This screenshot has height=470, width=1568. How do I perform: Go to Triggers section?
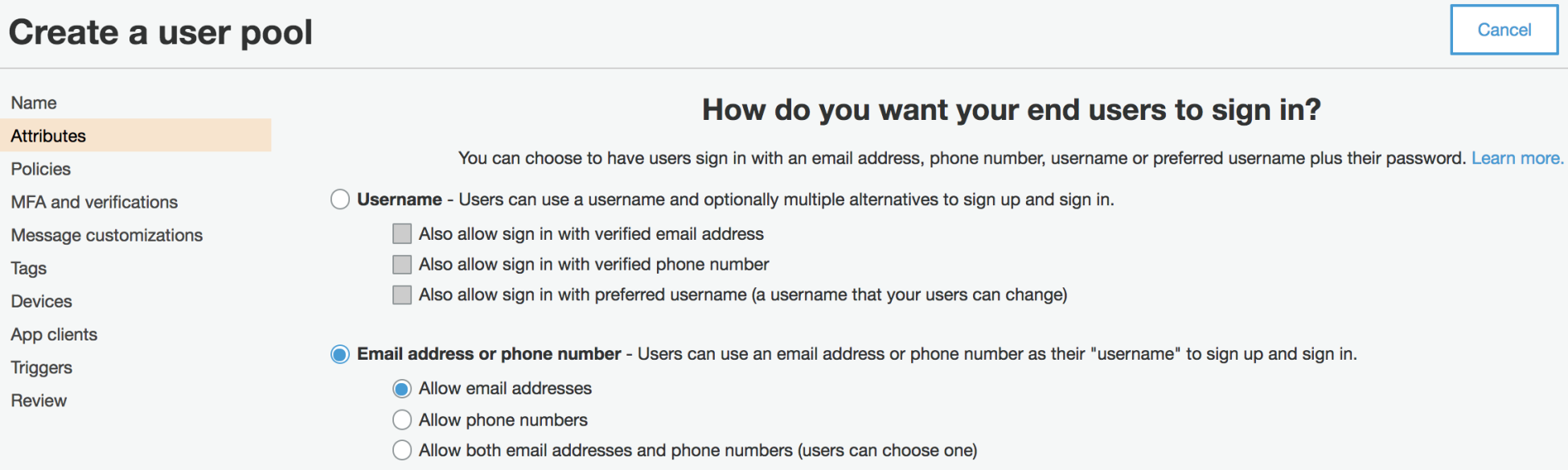pos(42,368)
